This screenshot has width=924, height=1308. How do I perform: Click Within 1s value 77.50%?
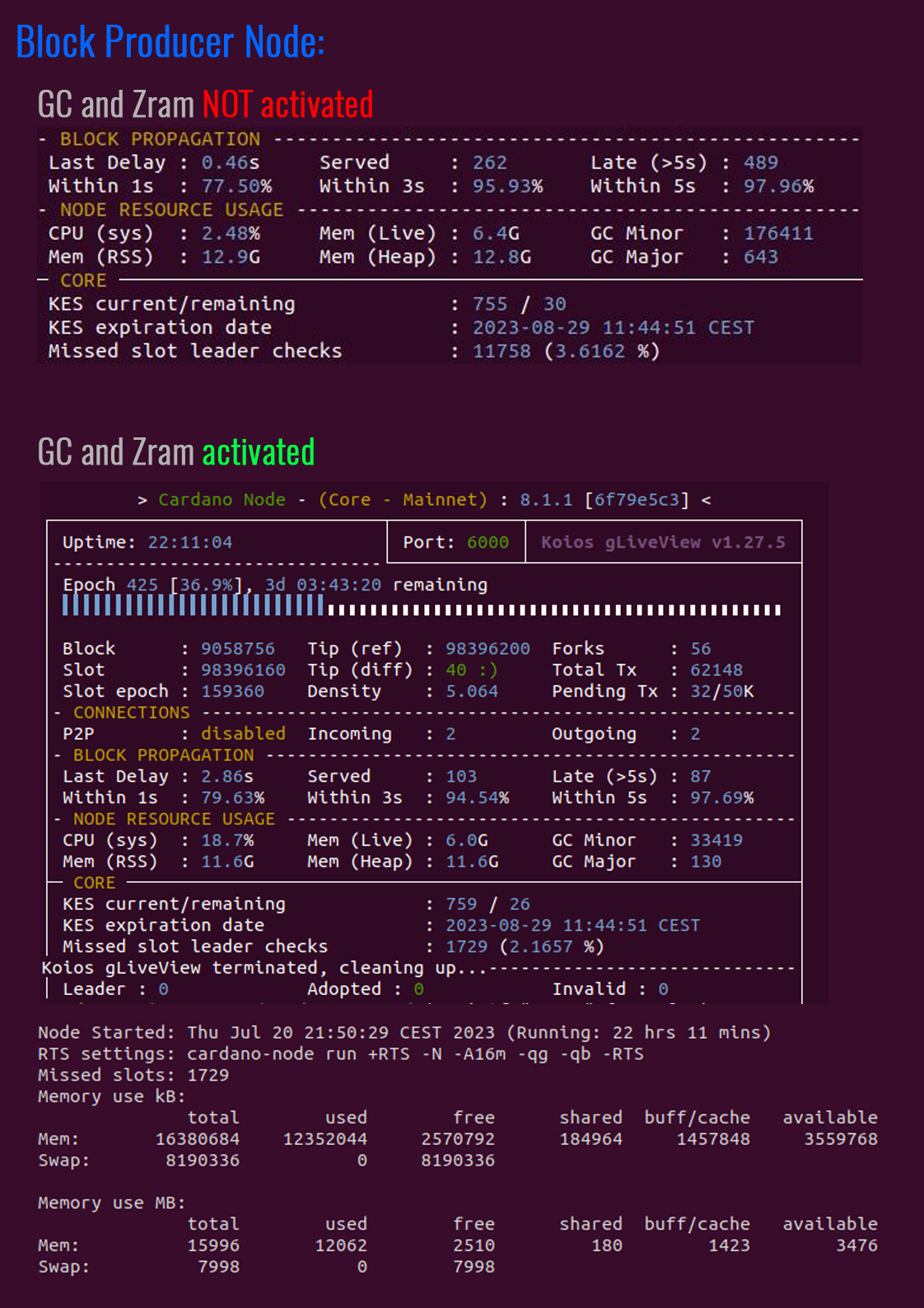(x=236, y=186)
